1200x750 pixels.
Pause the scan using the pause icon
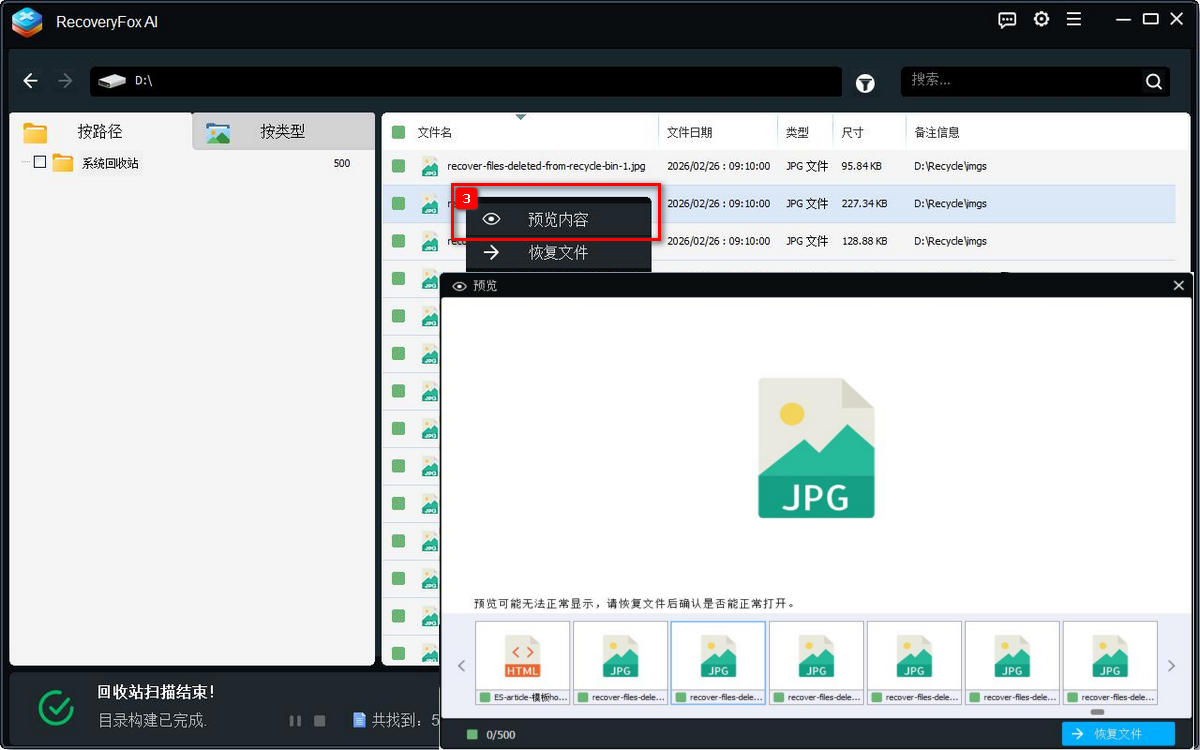(x=295, y=720)
